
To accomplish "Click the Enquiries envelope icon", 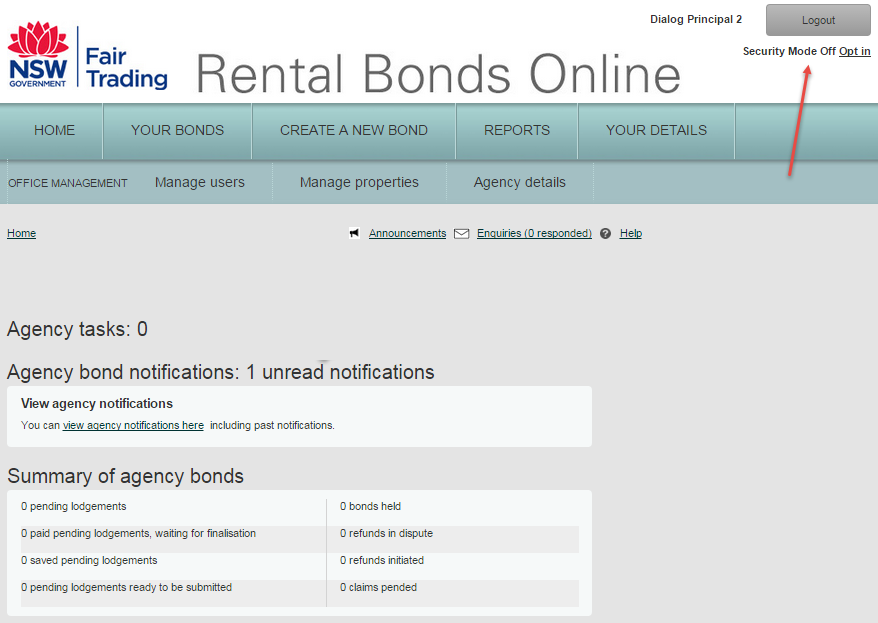I will pos(461,233).
